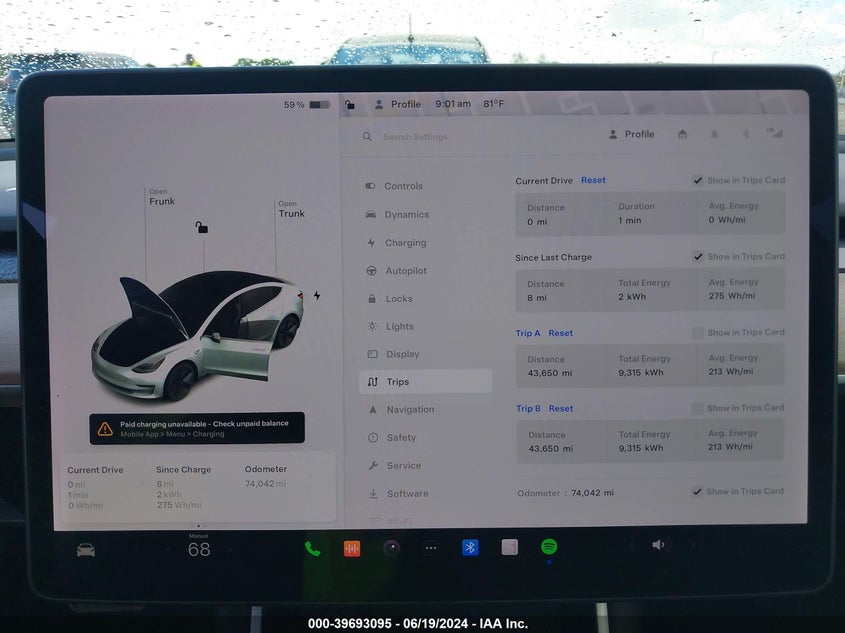Launch Spotify from the bottom bar
This screenshot has width=845, height=633.
point(549,547)
